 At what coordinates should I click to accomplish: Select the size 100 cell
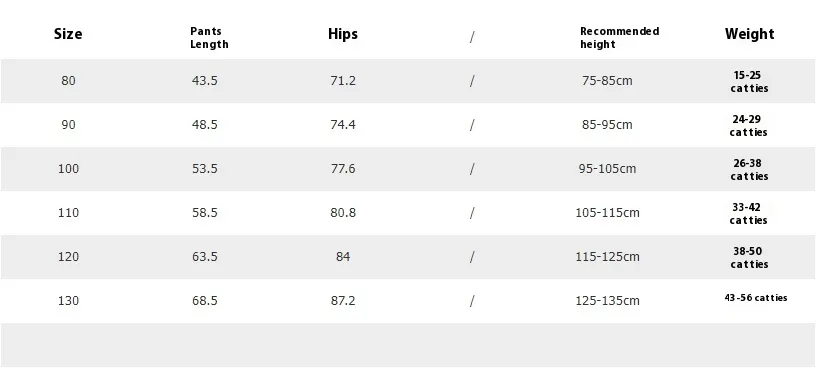click(68, 169)
